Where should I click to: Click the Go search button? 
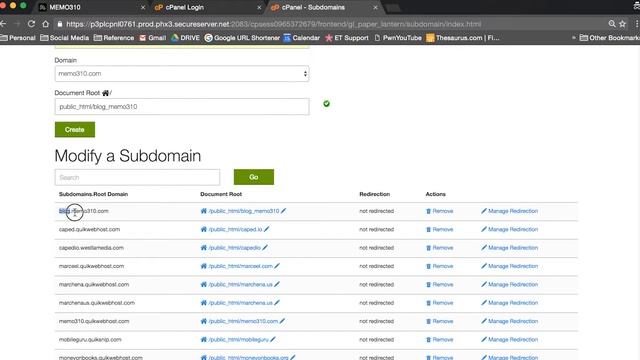tap(254, 177)
